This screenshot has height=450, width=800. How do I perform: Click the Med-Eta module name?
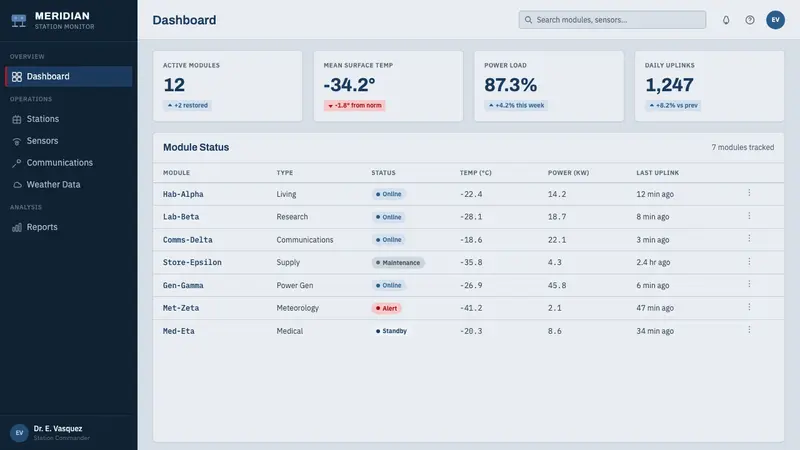pos(179,331)
